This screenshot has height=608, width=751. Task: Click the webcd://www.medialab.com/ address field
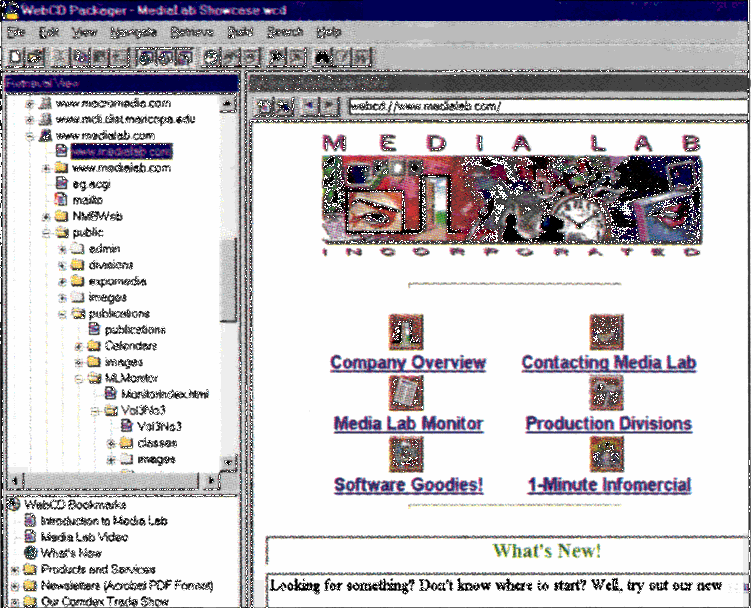[548, 106]
